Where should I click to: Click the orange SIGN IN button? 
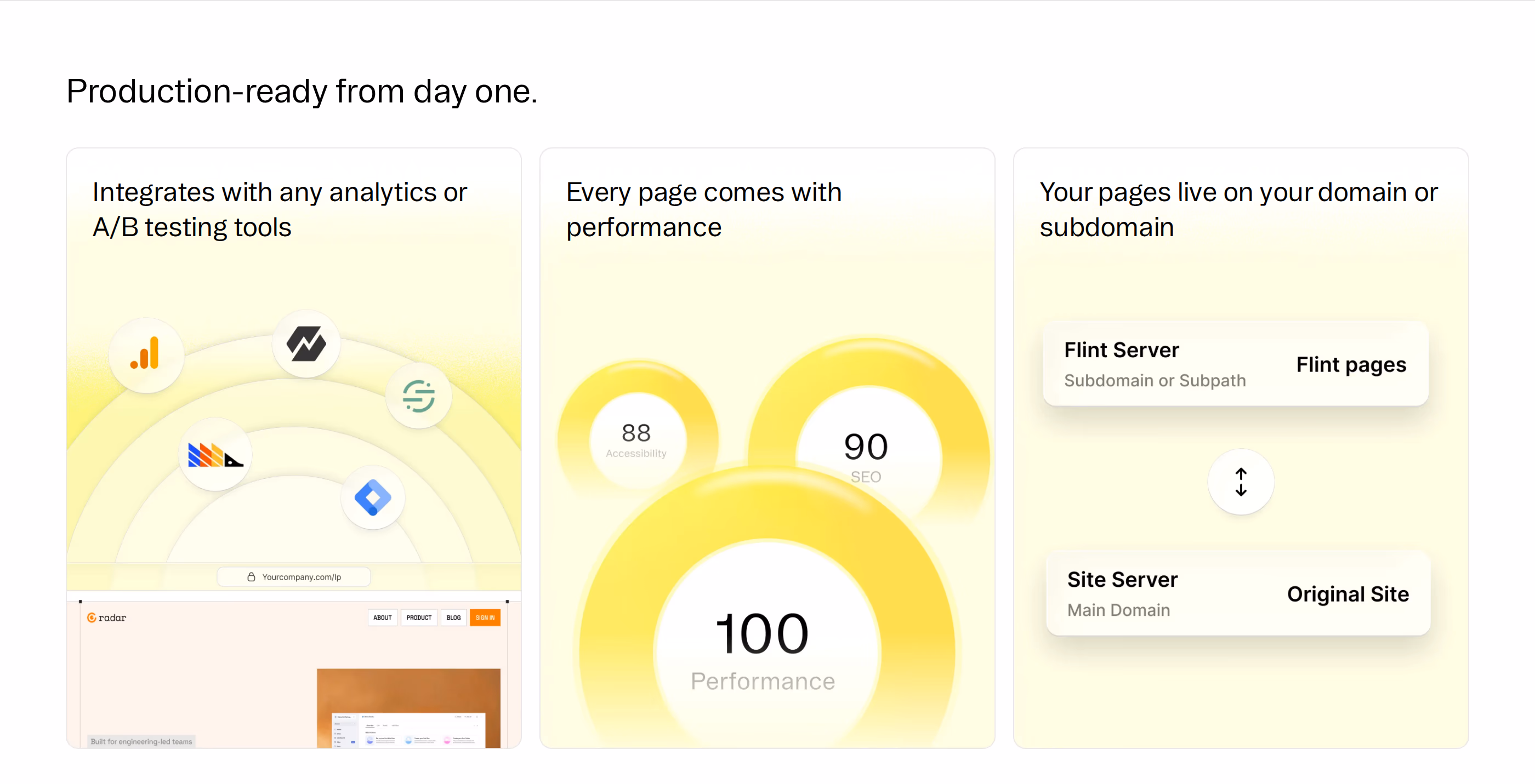[485, 617]
